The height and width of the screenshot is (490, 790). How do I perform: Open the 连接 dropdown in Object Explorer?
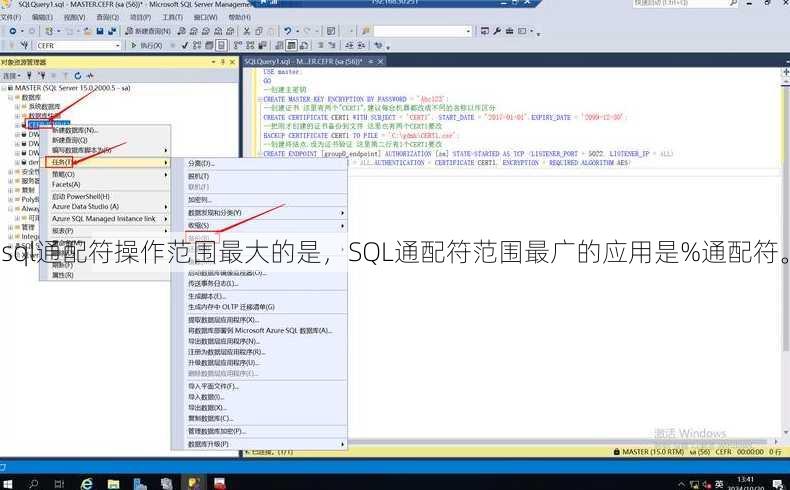[11, 76]
